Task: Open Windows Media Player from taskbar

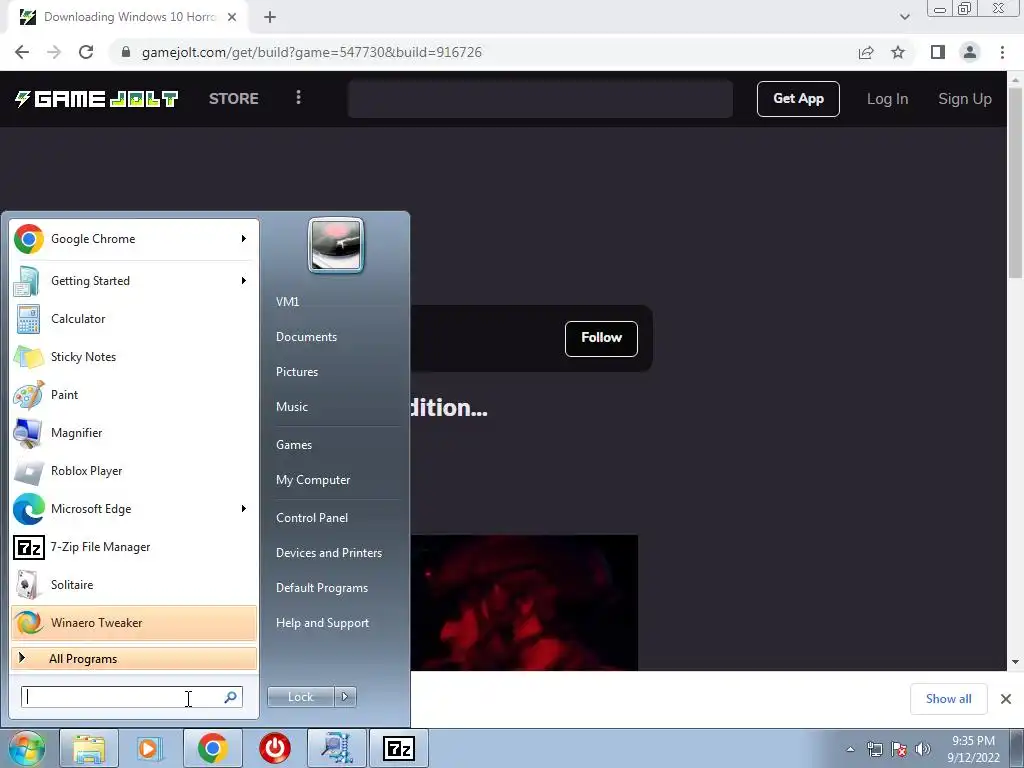Action: [150, 748]
